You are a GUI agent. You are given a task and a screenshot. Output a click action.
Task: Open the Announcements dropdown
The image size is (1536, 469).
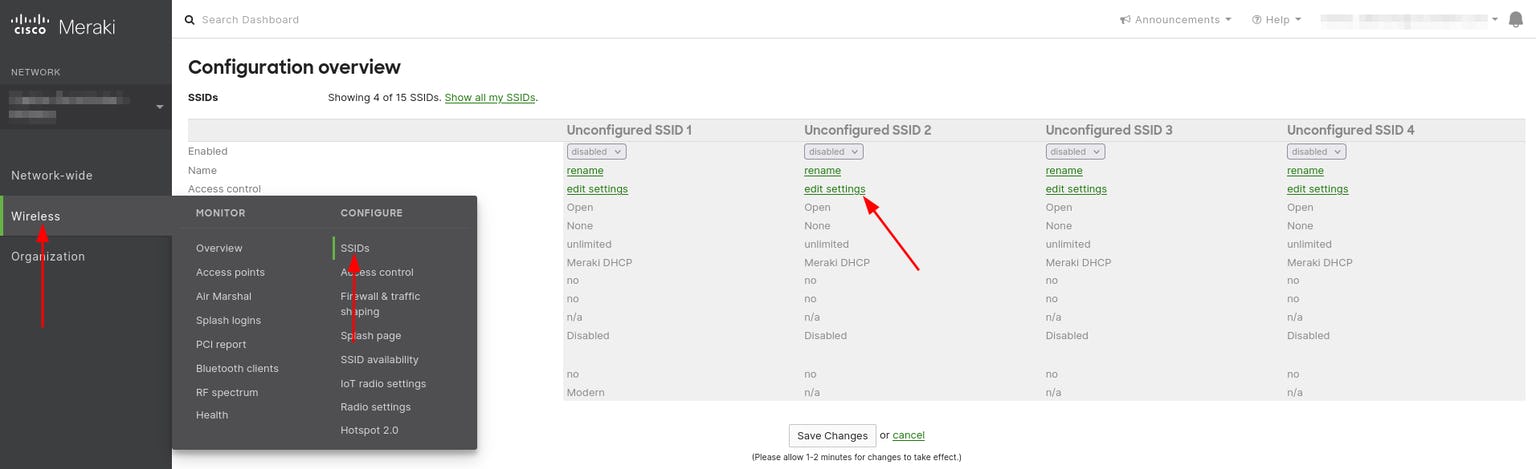pos(1176,20)
